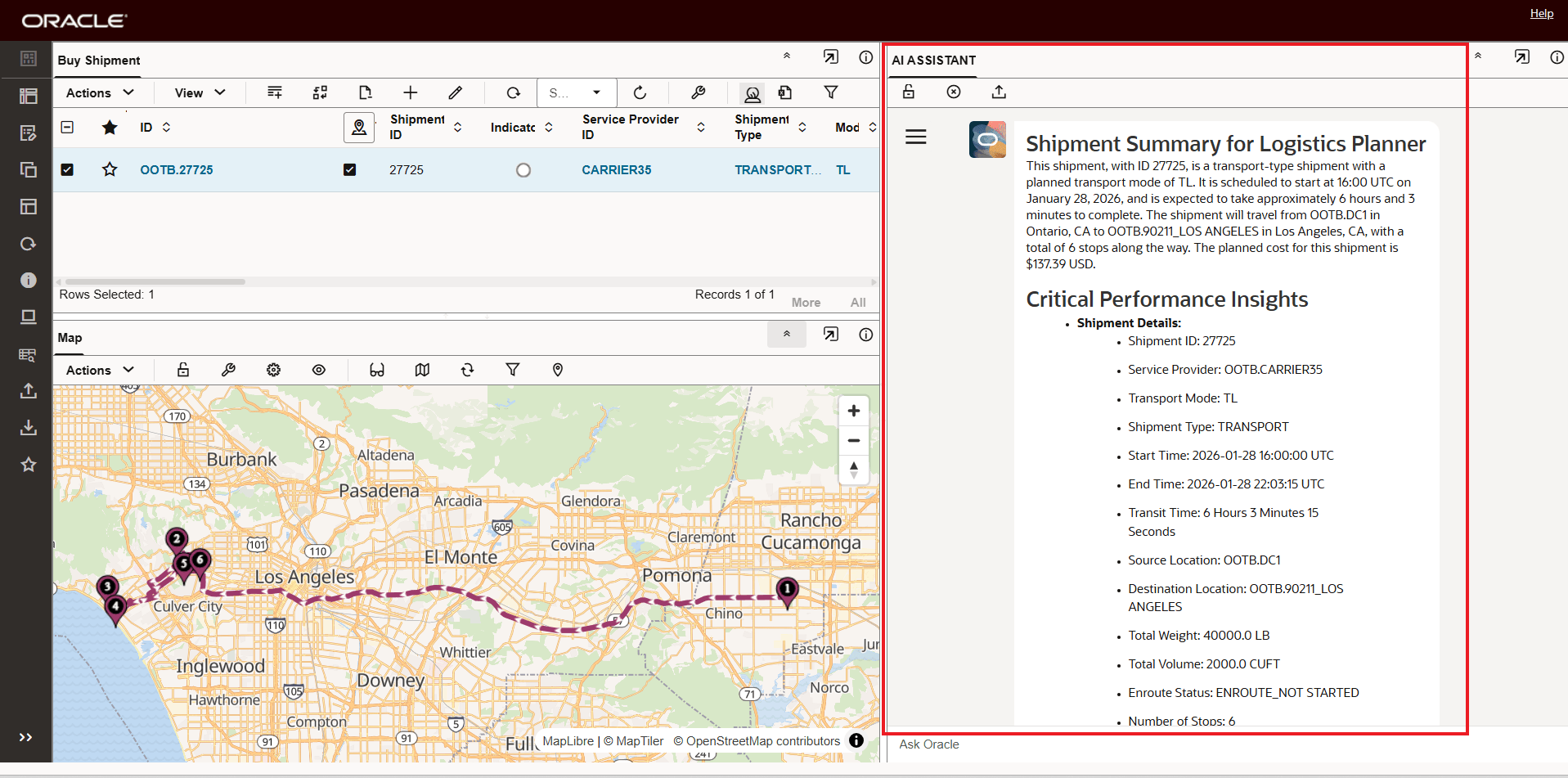
Task: Click the filter funnel icon in the Map toolbar
Action: point(513,370)
